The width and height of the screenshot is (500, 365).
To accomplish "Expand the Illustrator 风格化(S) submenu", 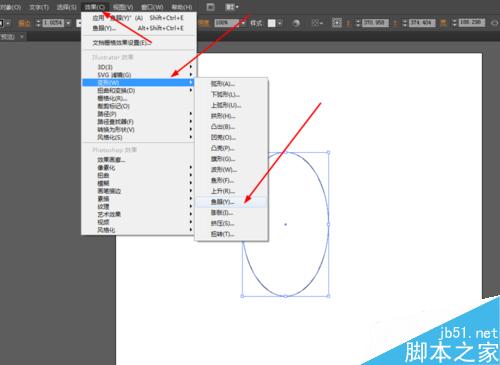I will click(x=138, y=137).
